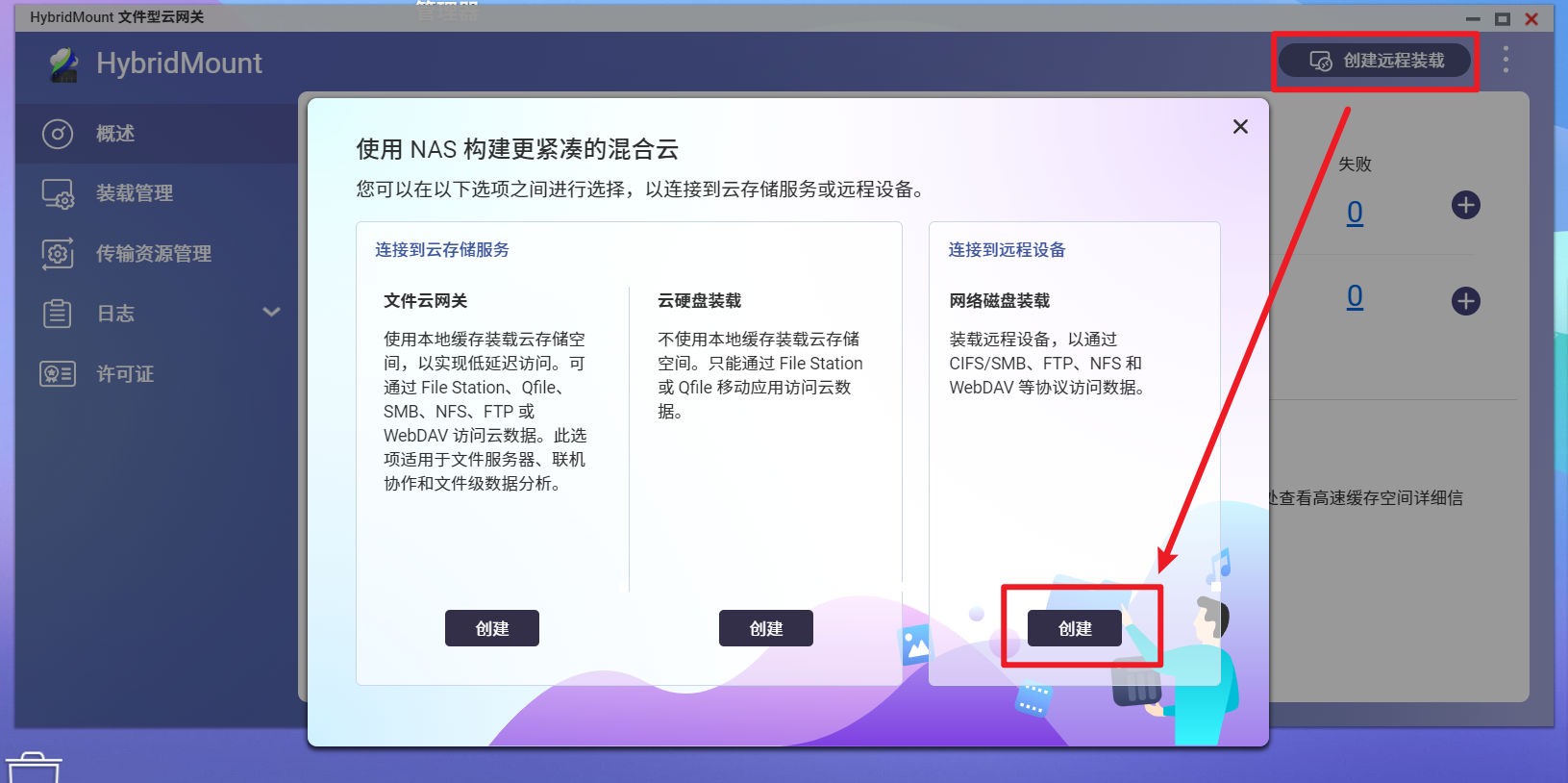Click the HybridMount logo icon
The width and height of the screenshot is (1568, 783).
[x=63, y=64]
